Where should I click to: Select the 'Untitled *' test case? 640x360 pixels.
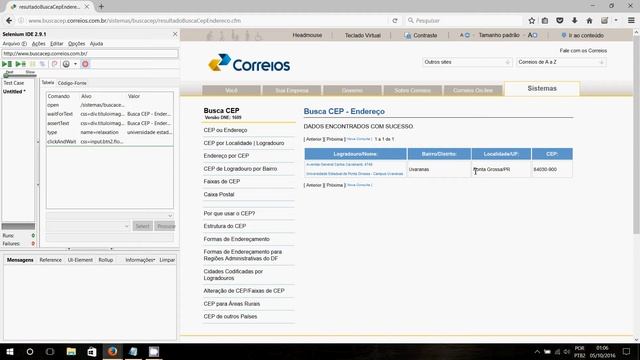pos(14,91)
